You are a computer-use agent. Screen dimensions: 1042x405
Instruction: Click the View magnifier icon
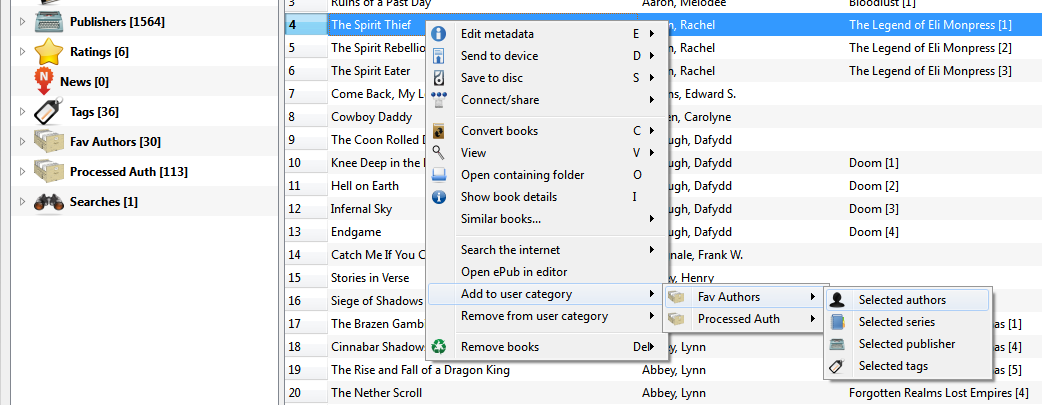coord(438,152)
